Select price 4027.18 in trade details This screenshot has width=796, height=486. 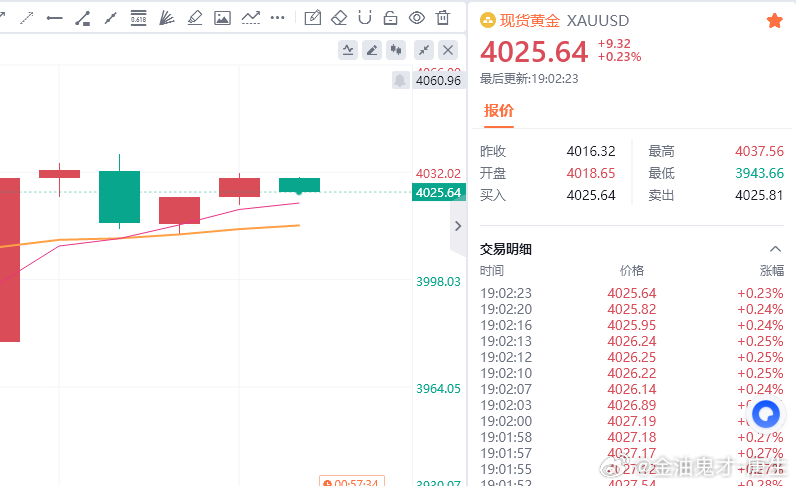tap(632, 437)
